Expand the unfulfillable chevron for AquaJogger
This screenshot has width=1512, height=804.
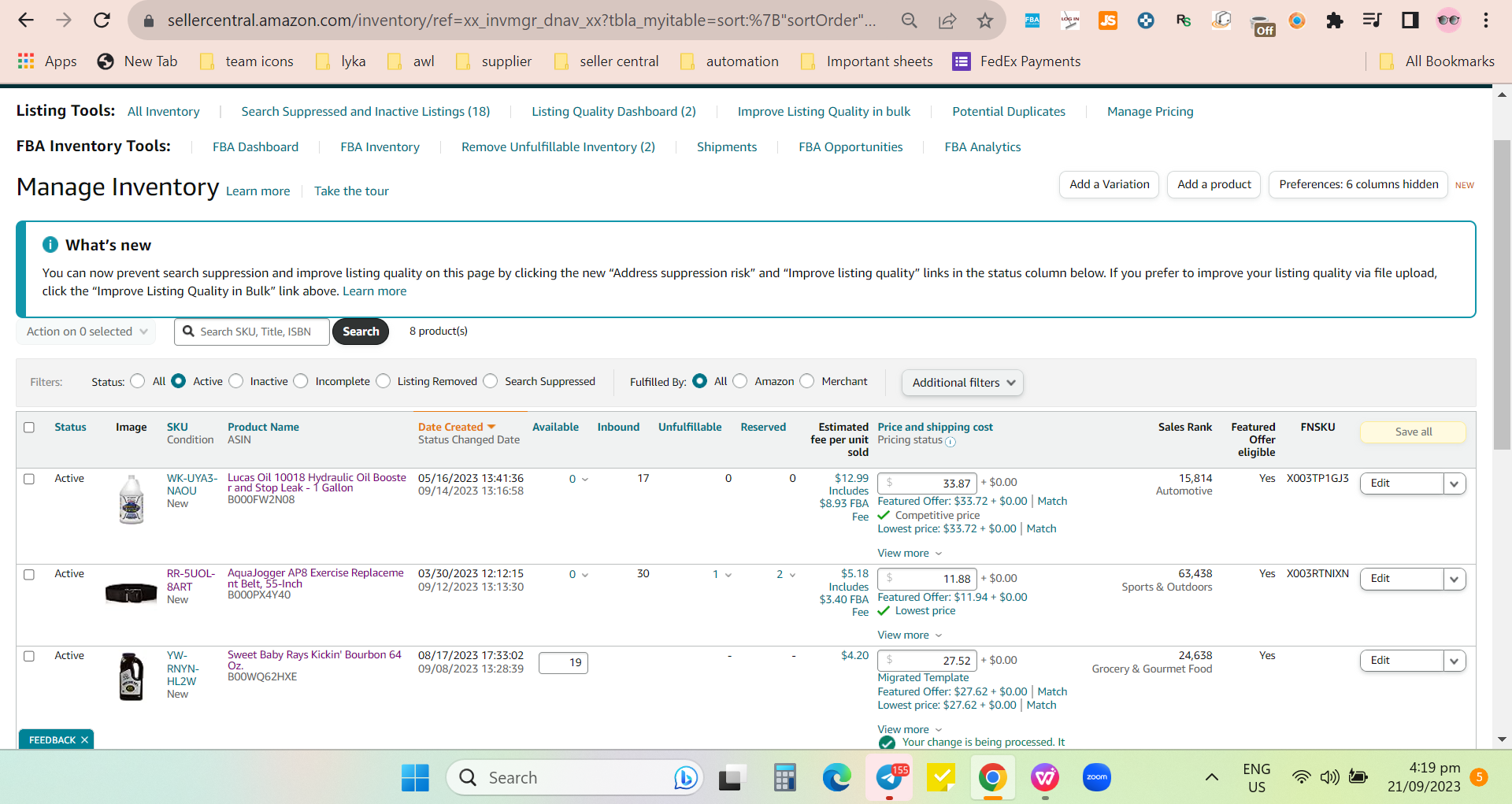point(728,575)
